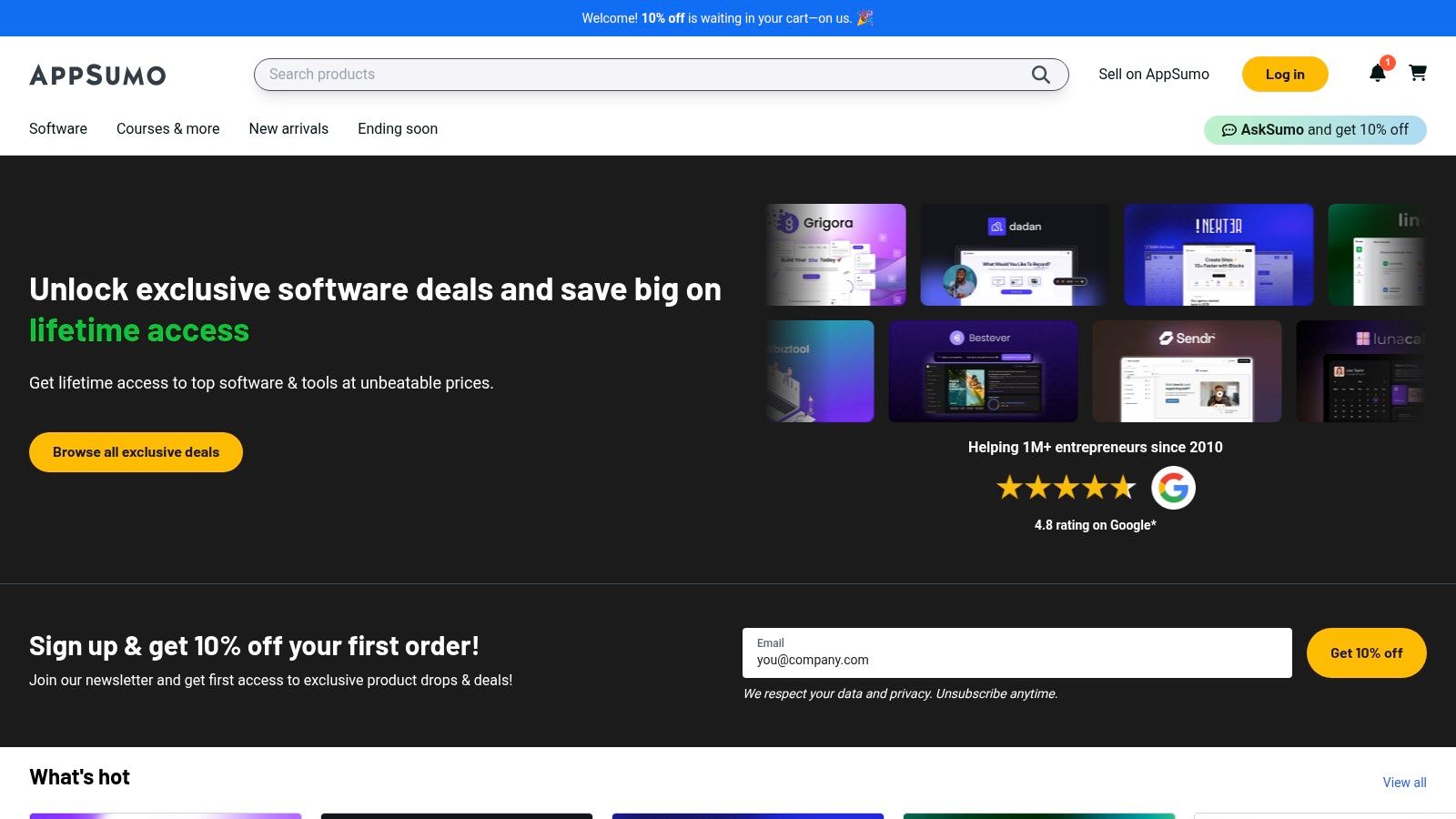Click the Email input field
This screenshot has width=1456, height=819.
pos(1016,652)
